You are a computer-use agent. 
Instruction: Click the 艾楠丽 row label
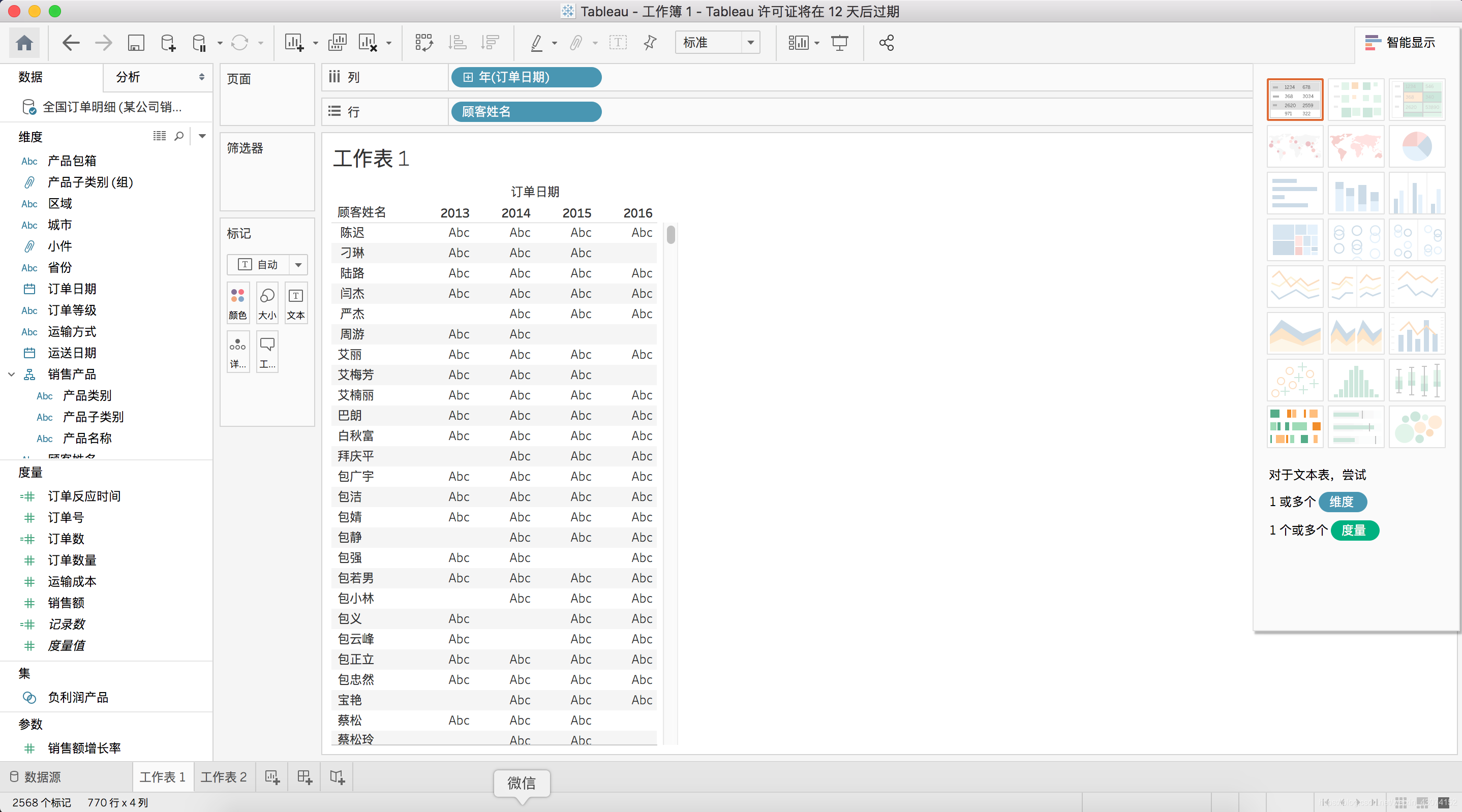(x=356, y=395)
